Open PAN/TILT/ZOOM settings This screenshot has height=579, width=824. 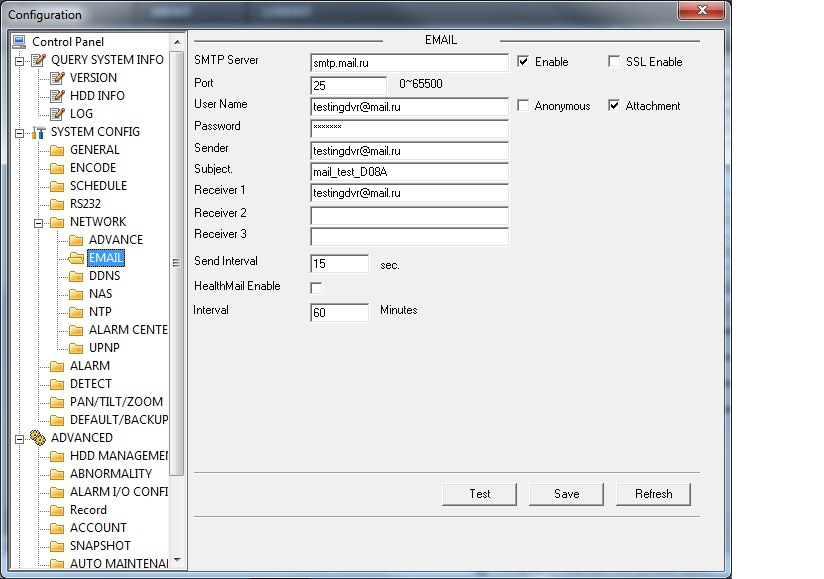[116, 402]
